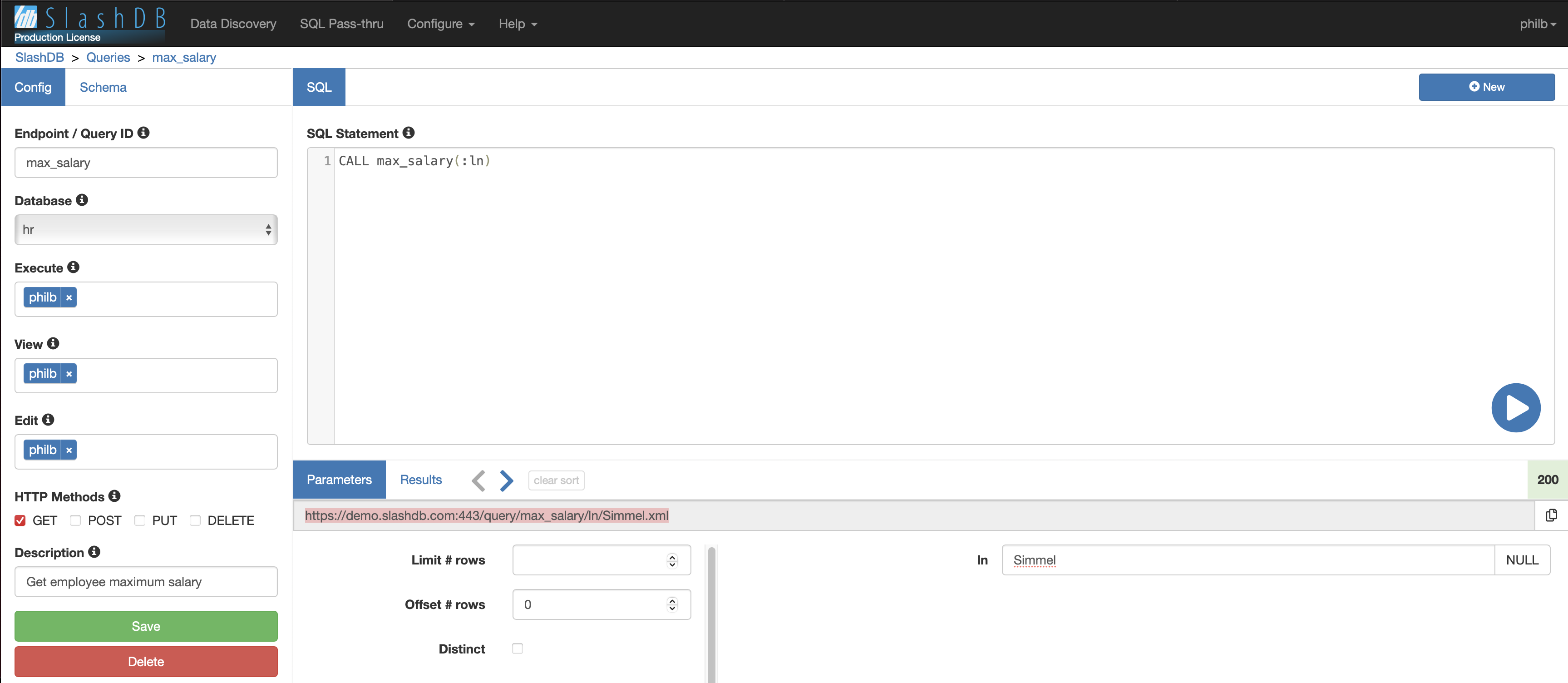Remove philb from Edit permissions
Image resolution: width=1568 pixels, height=683 pixels.
[69, 450]
